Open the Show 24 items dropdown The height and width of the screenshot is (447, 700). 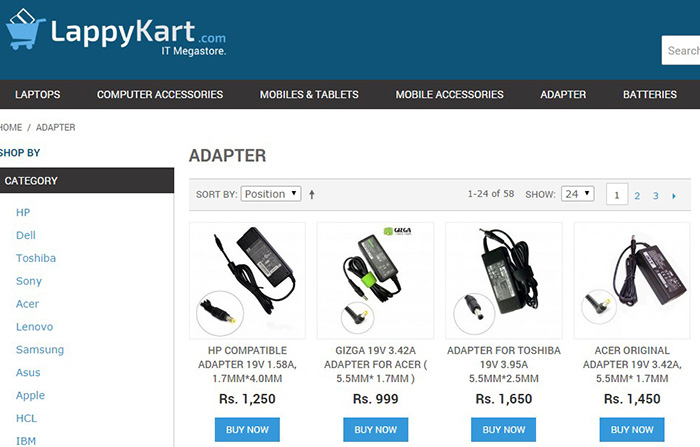pos(578,194)
